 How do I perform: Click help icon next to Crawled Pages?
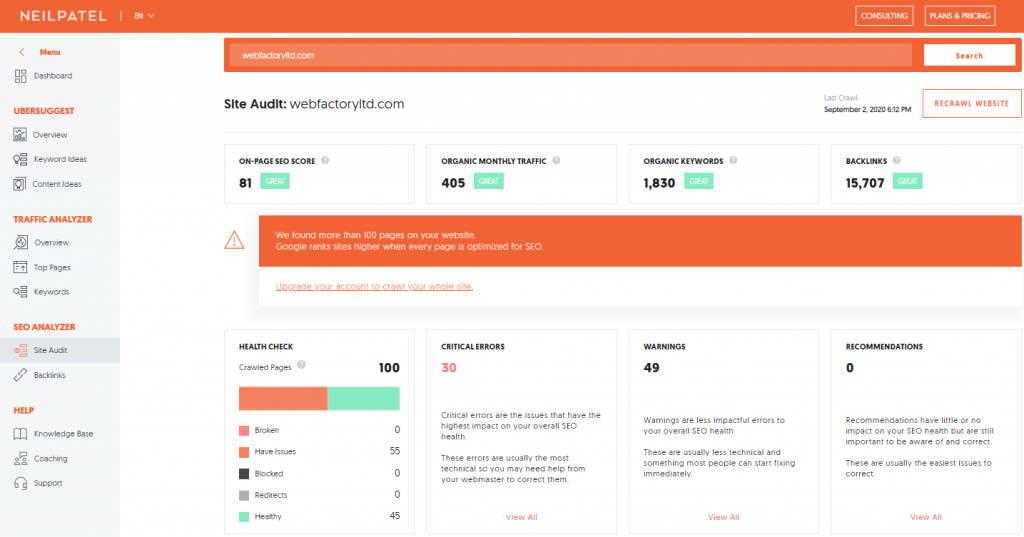(301, 365)
